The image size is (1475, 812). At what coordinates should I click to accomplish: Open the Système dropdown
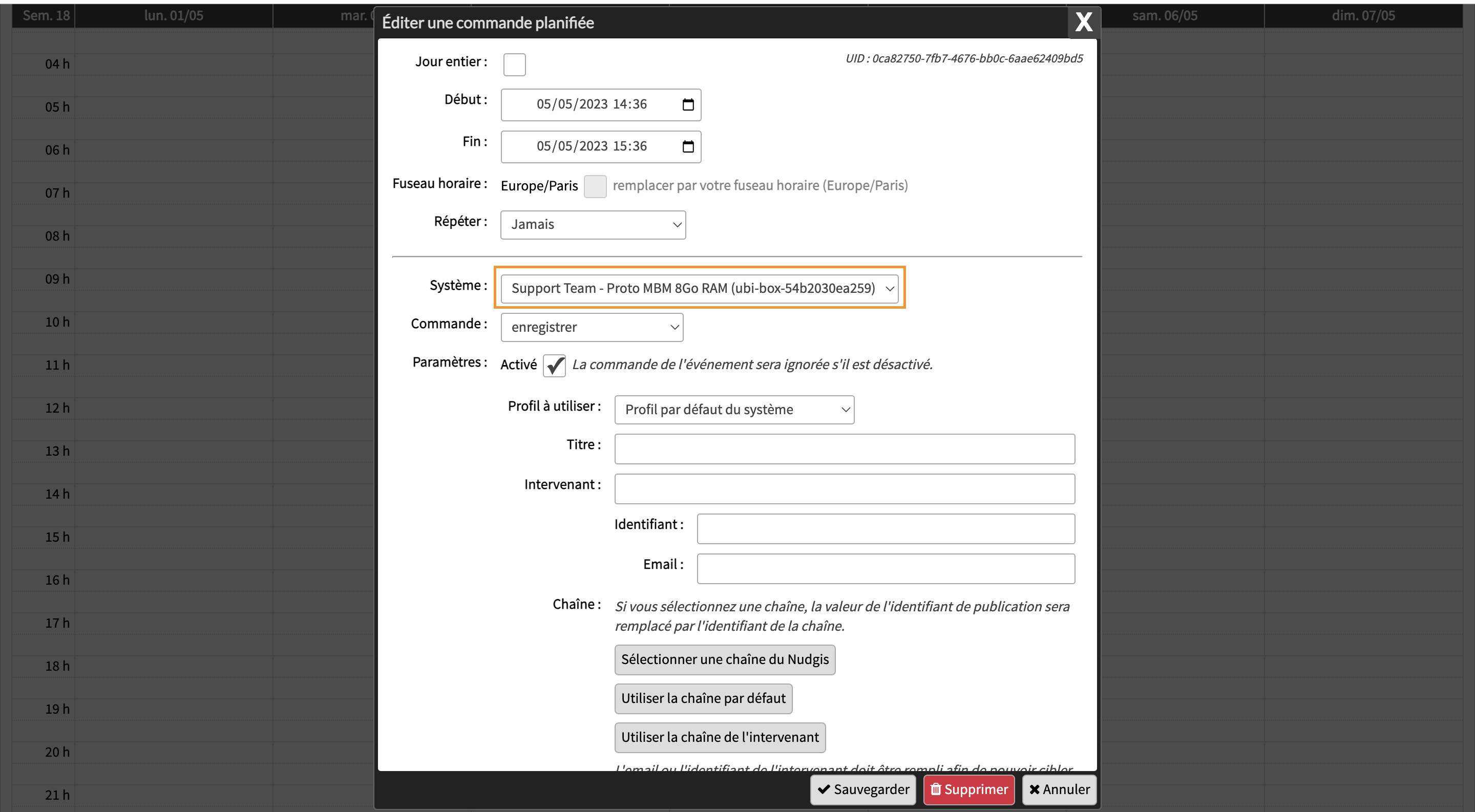(699, 288)
